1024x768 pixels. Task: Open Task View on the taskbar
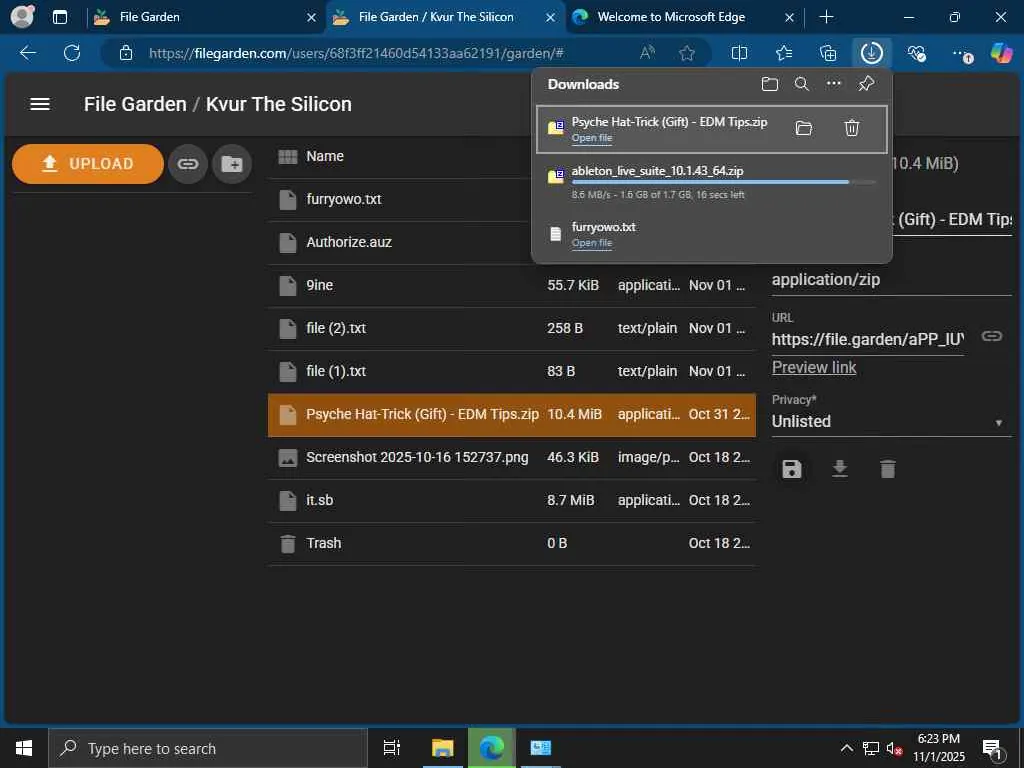(x=392, y=748)
